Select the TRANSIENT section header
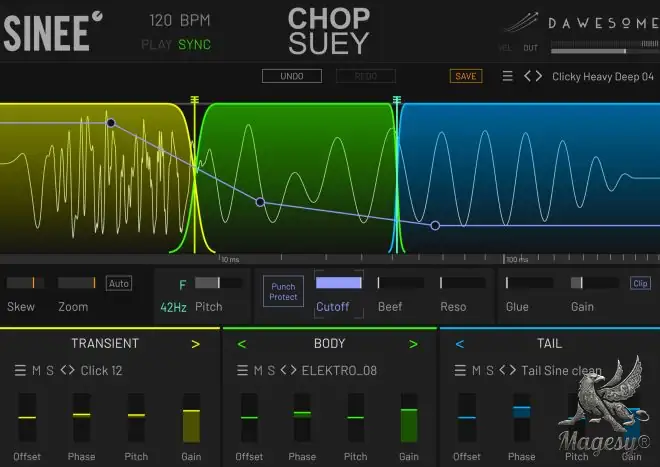 click(105, 343)
